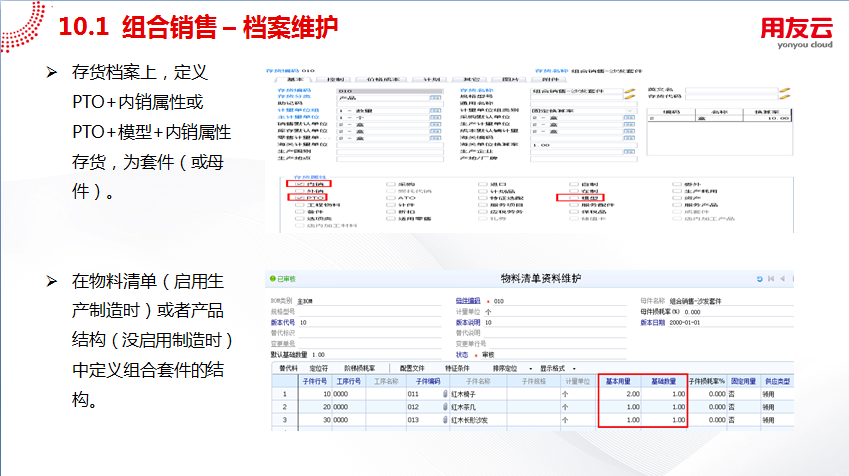Open the lookup button for 销售默认单位
The width and height of the screenshot is (849, 476).
435,125
